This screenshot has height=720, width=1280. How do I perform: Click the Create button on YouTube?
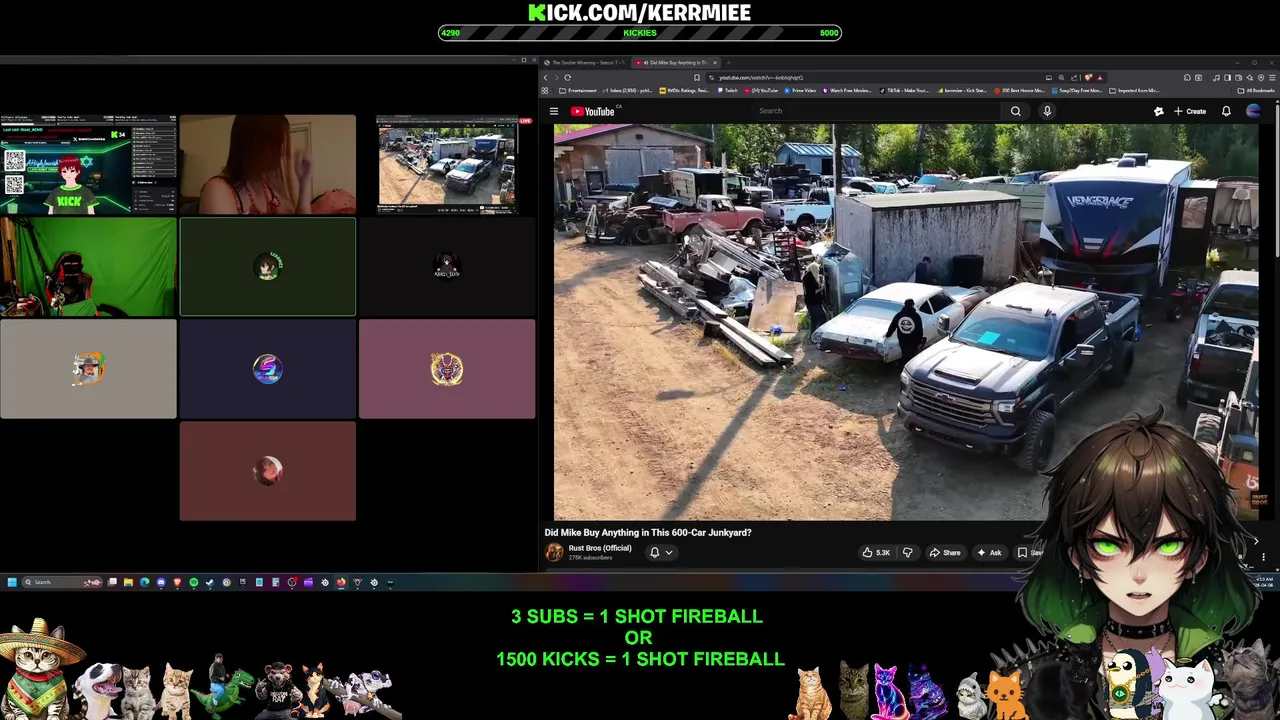pos(1190,111)
